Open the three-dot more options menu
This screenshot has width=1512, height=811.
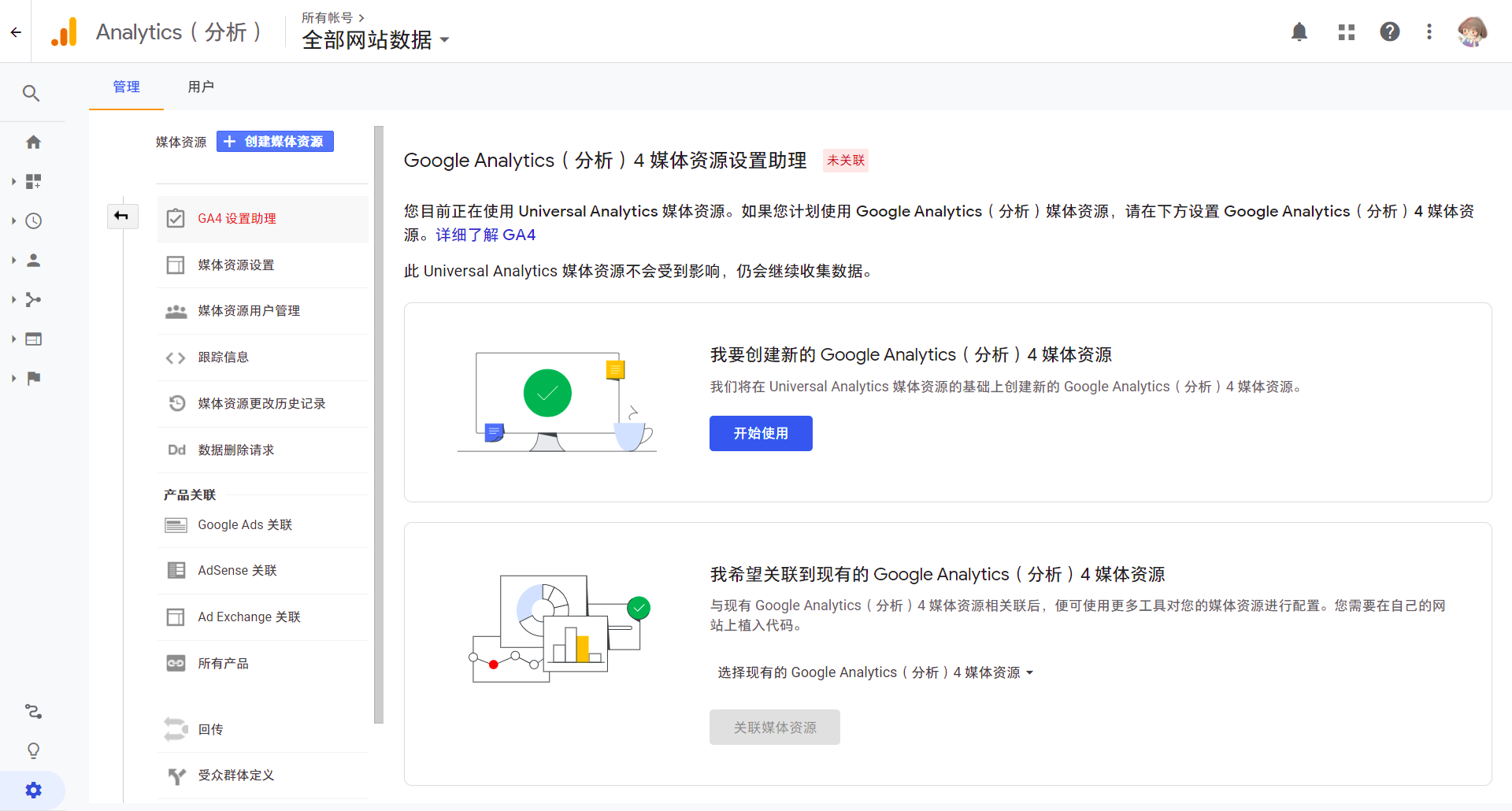[x=1429, y=32]
